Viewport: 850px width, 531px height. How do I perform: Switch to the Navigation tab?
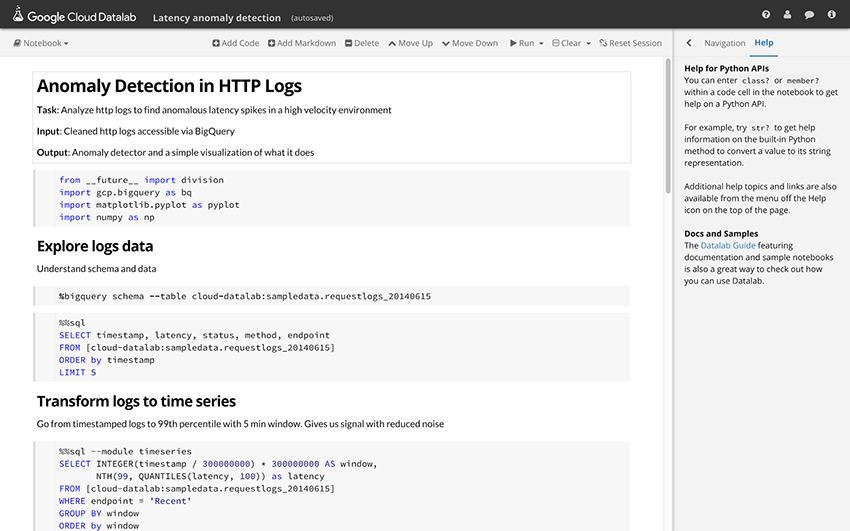click(x=725, y=43)
